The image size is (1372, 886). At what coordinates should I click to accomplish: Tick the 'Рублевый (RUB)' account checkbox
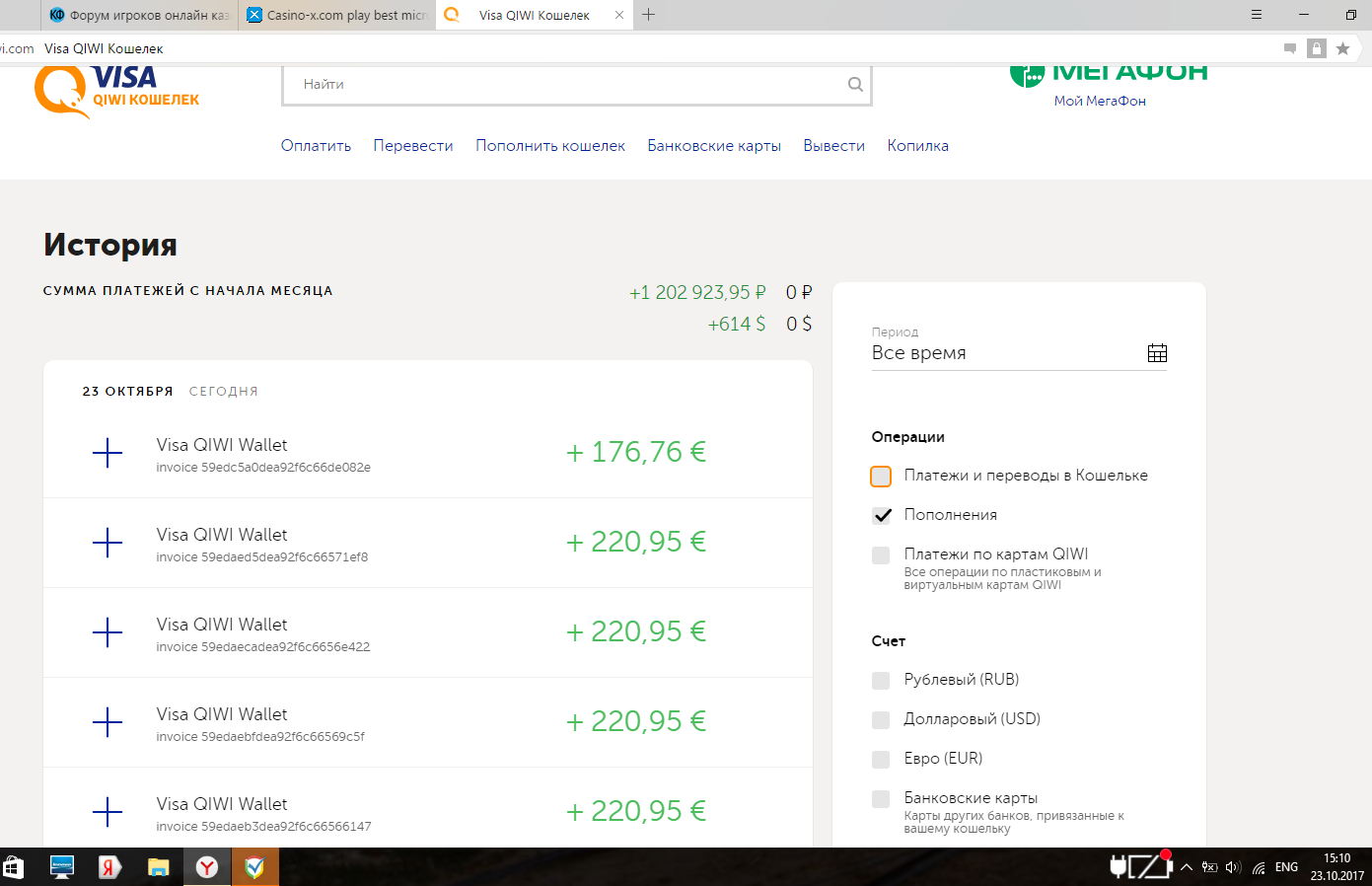[x=881, y=680]
